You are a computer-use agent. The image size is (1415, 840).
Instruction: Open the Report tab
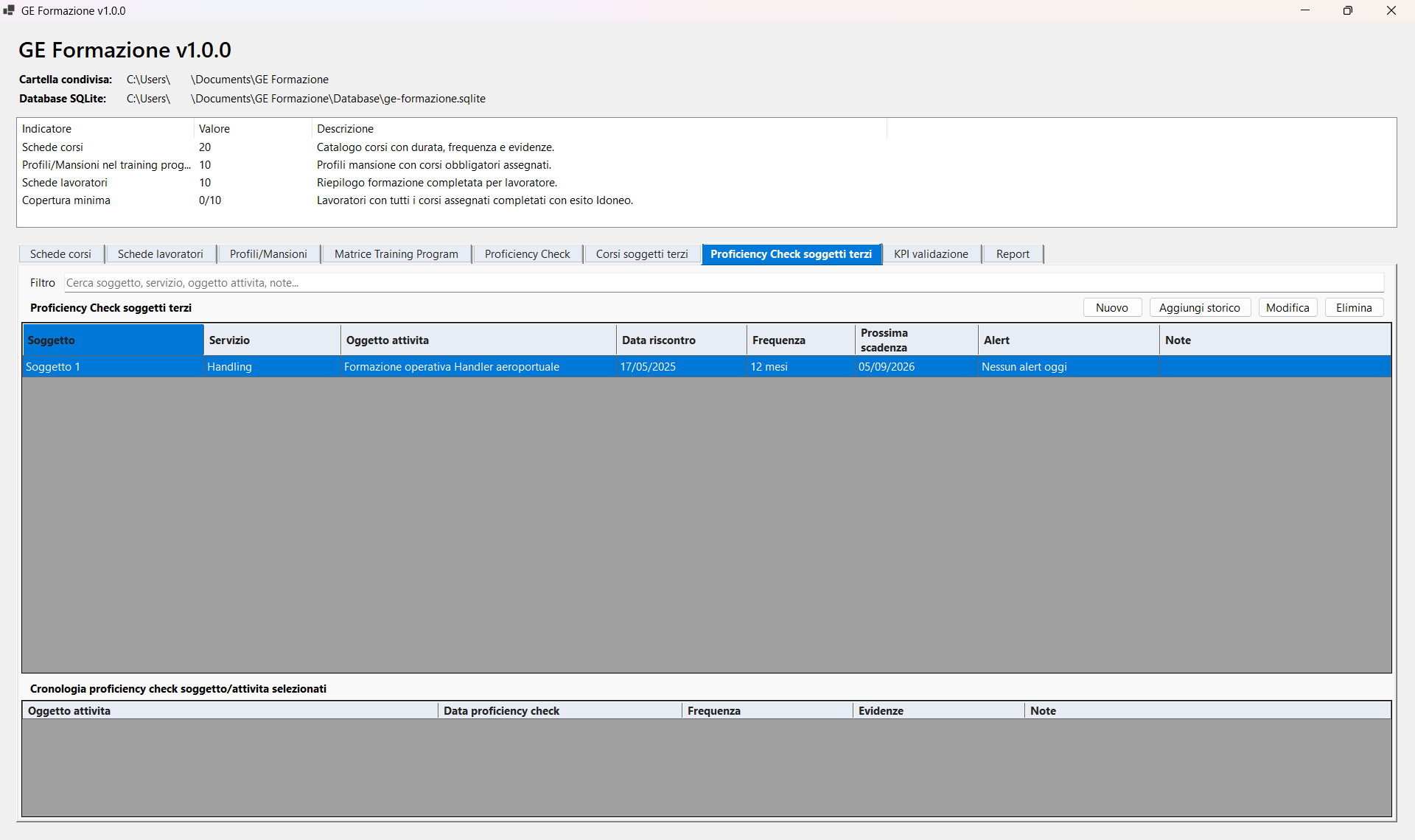(1013, 254)
